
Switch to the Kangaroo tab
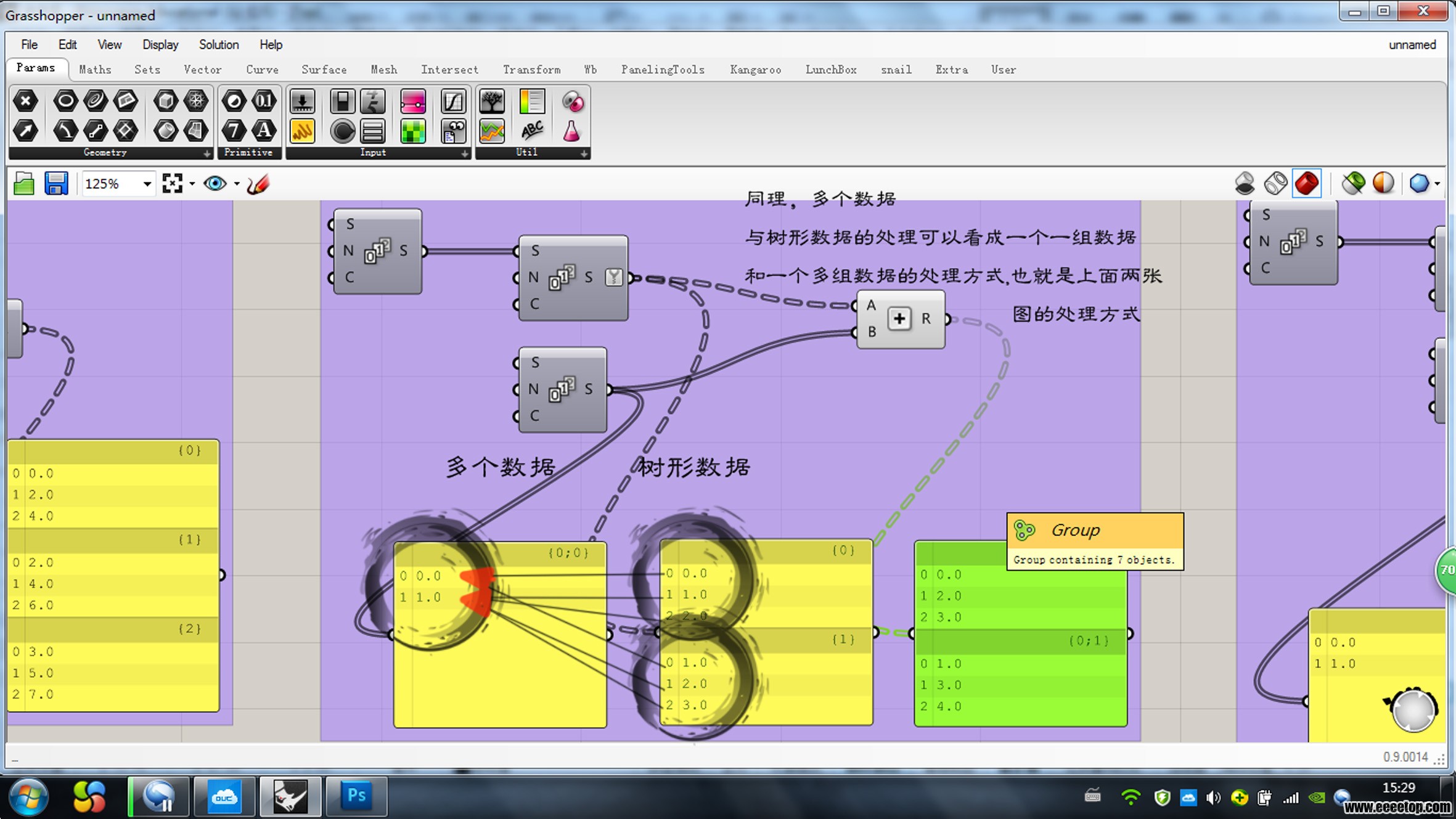(x=755, y=70)
